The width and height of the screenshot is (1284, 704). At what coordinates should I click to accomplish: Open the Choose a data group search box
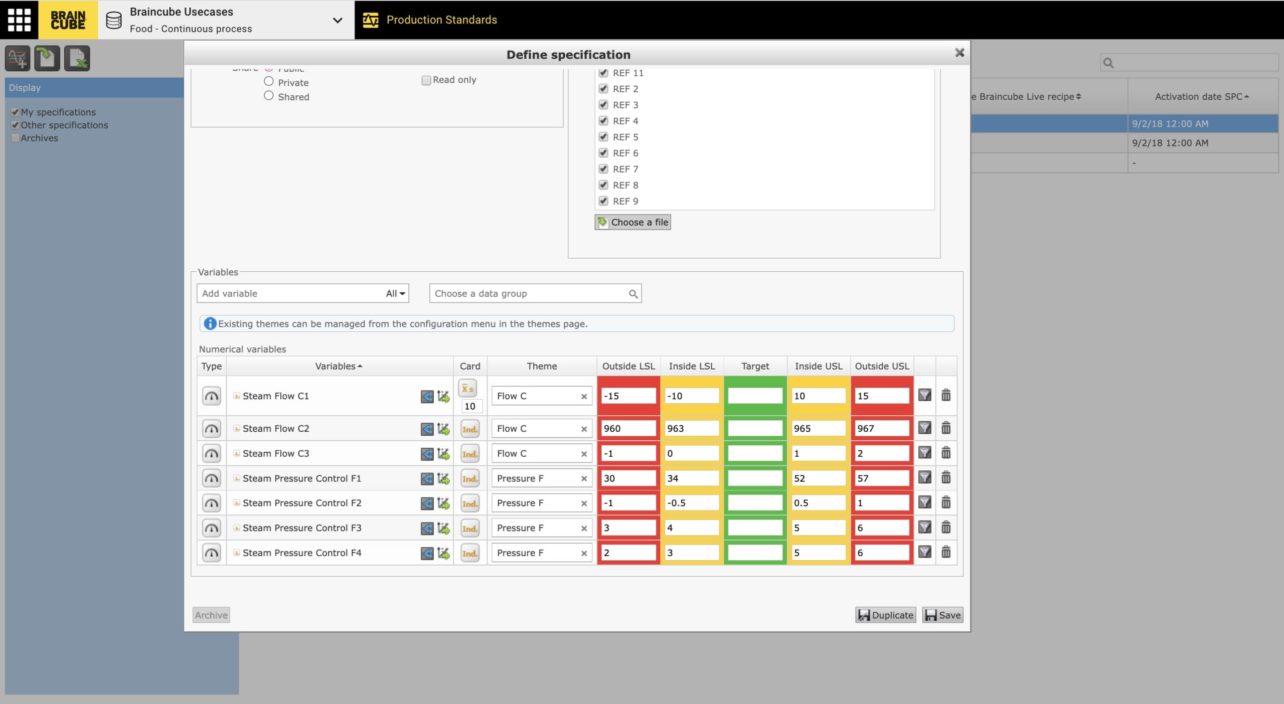[535, 294]
